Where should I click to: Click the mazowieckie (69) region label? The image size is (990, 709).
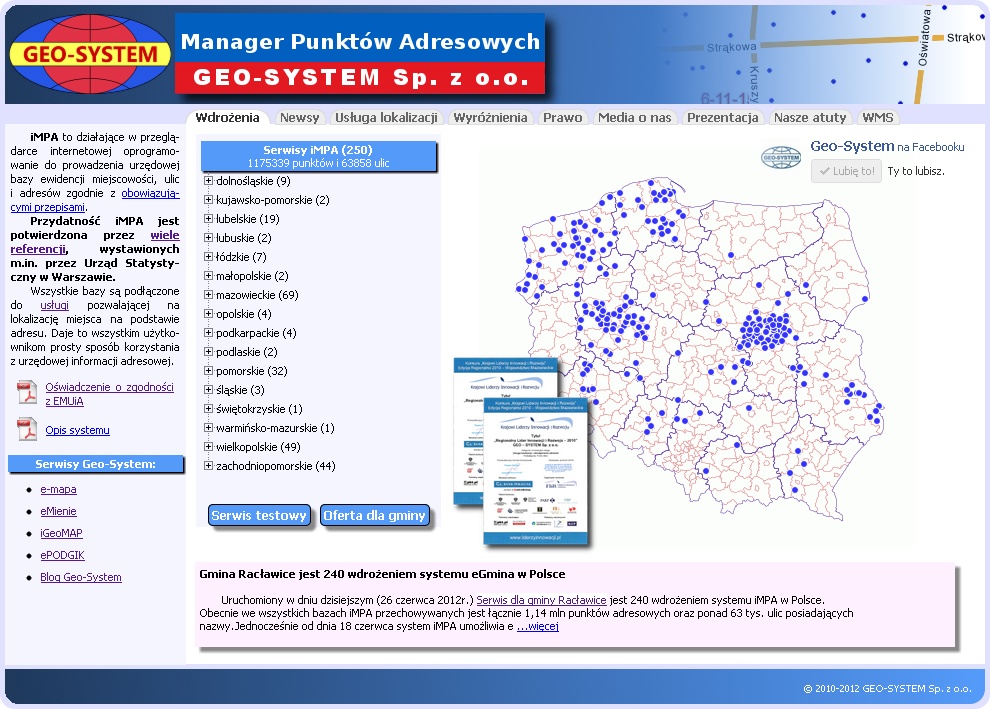coord(257,295)
